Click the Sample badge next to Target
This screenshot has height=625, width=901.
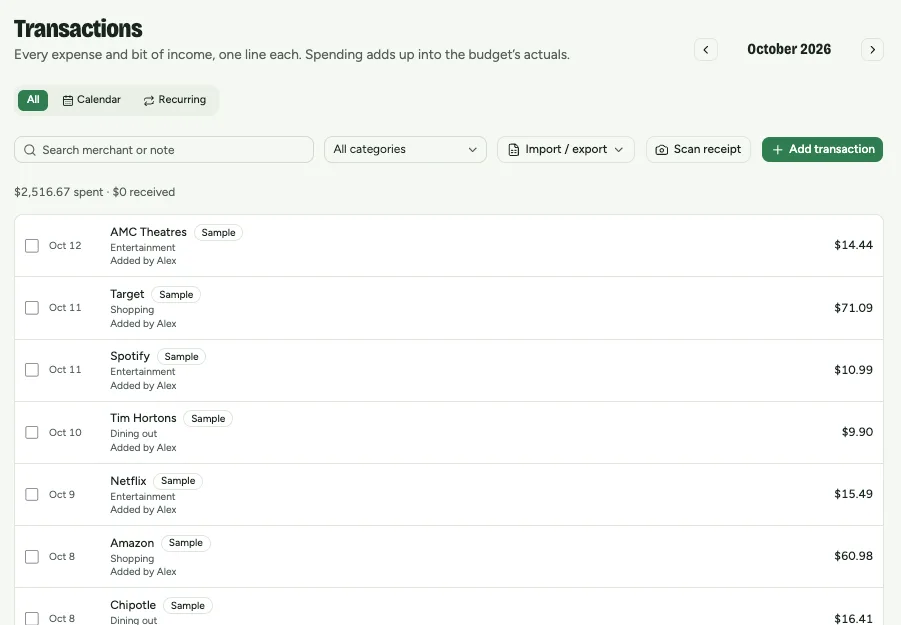[176, 295]
